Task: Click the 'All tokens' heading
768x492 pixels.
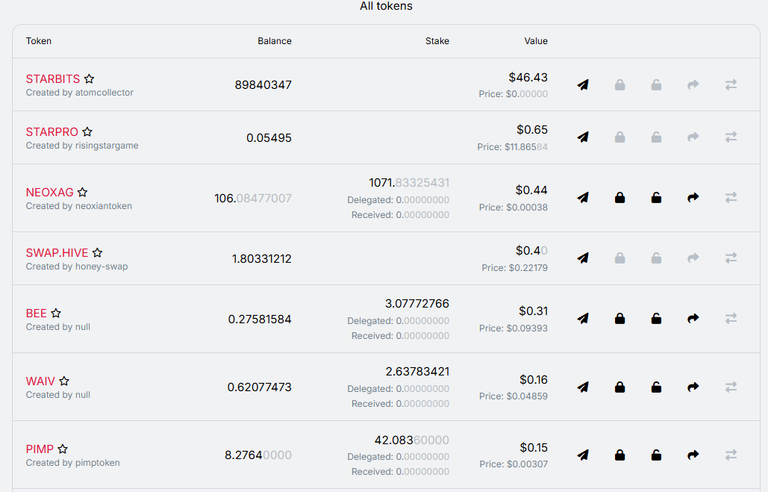Action: [386, 6]
